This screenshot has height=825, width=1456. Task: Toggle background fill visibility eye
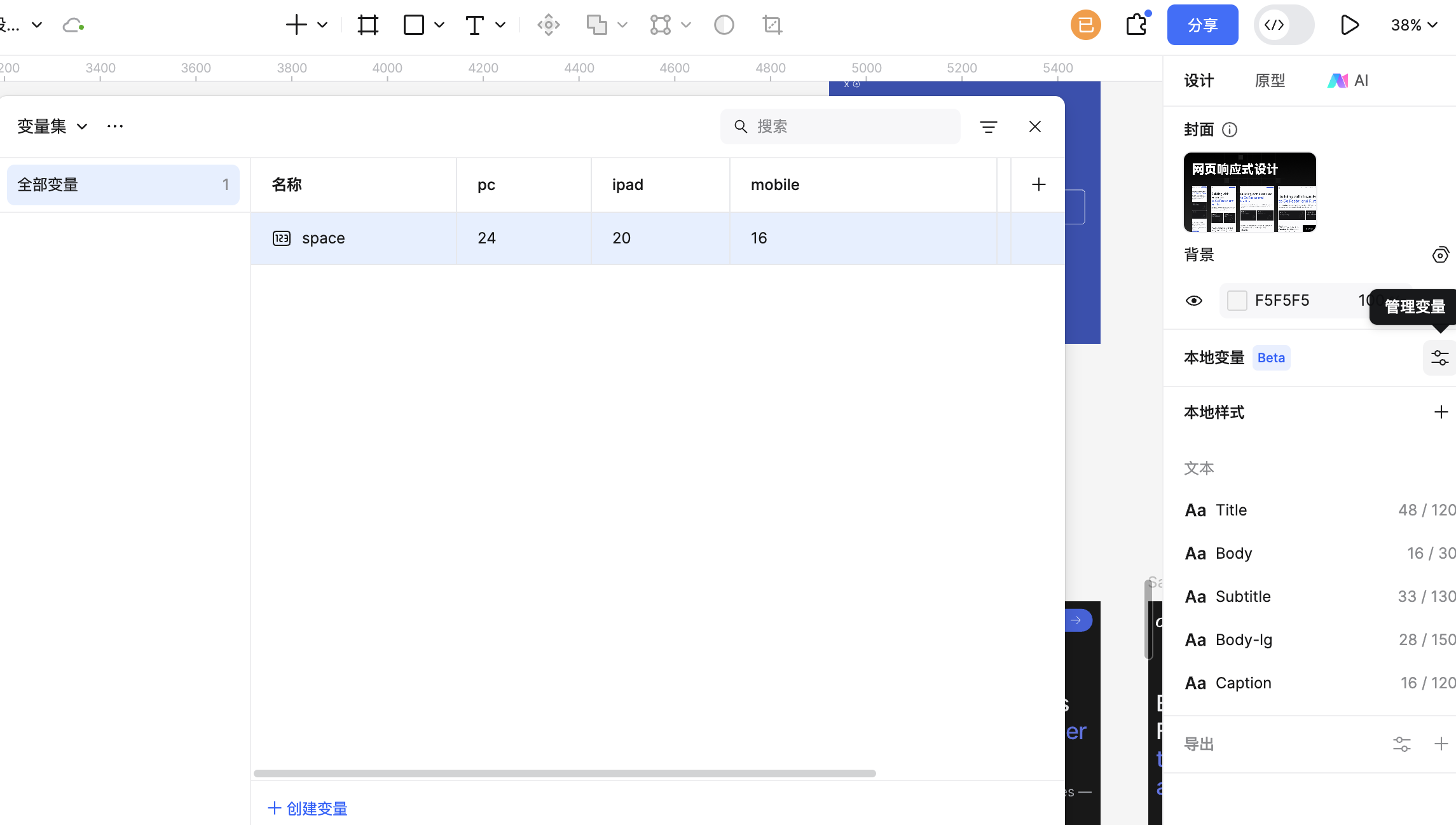click(1194, 301)
